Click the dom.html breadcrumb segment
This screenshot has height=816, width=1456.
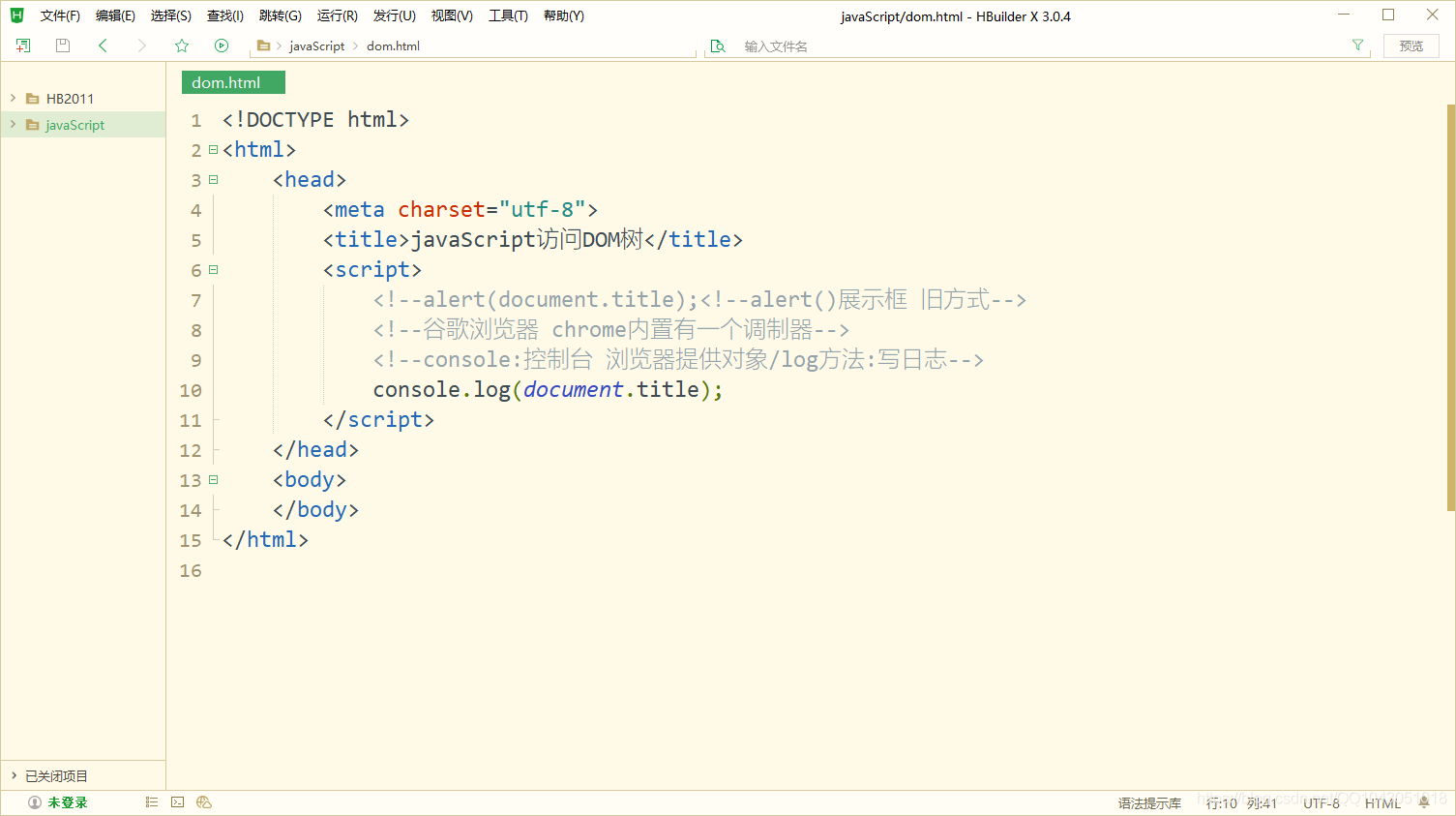click(x=393, y=45)
